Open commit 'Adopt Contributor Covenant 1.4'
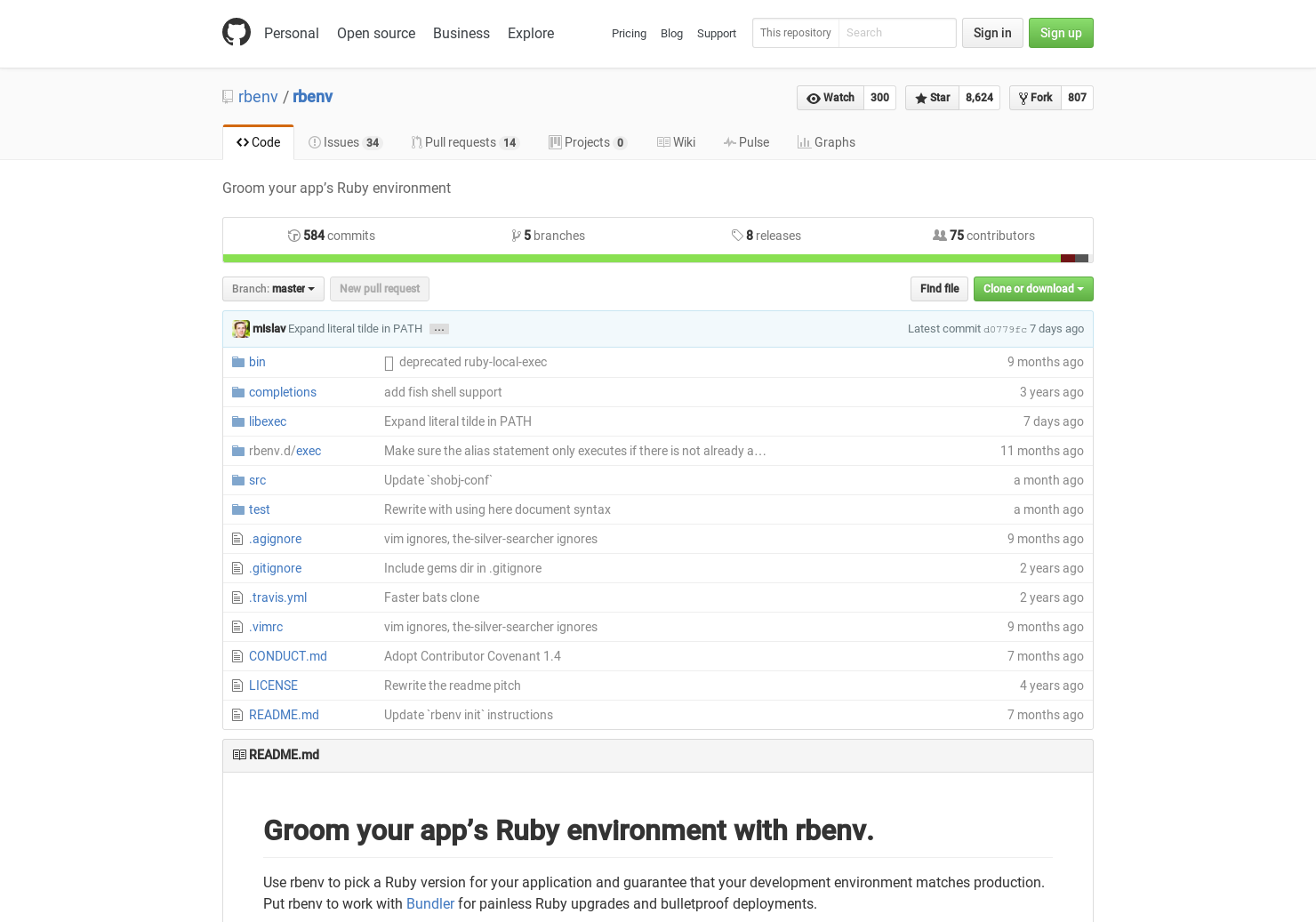1316x922 pixels. (472, 656)
